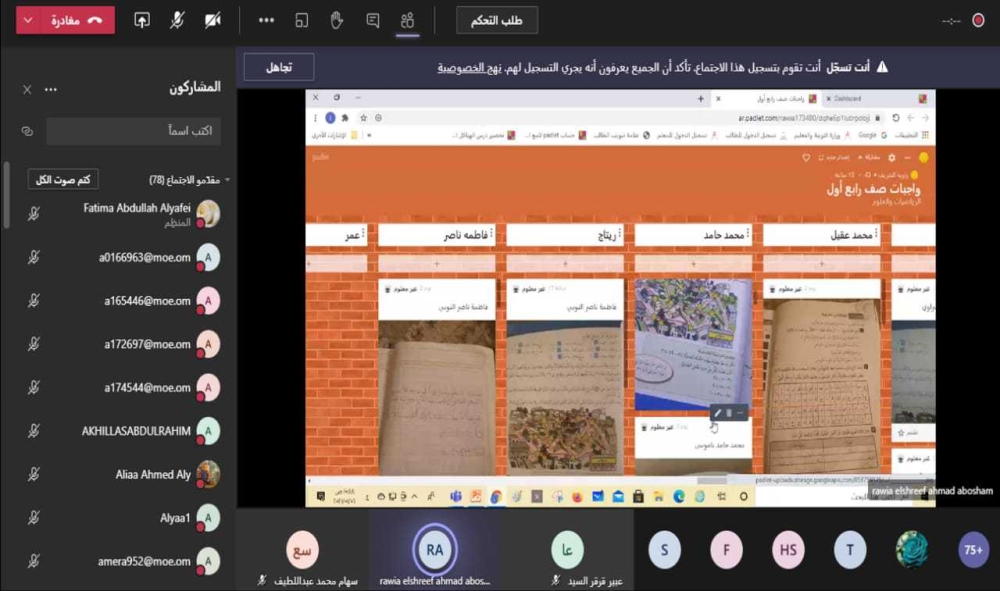
Task: Click mute icon beside Fatima Abdullah Alyafei
Action: point(33,214)
